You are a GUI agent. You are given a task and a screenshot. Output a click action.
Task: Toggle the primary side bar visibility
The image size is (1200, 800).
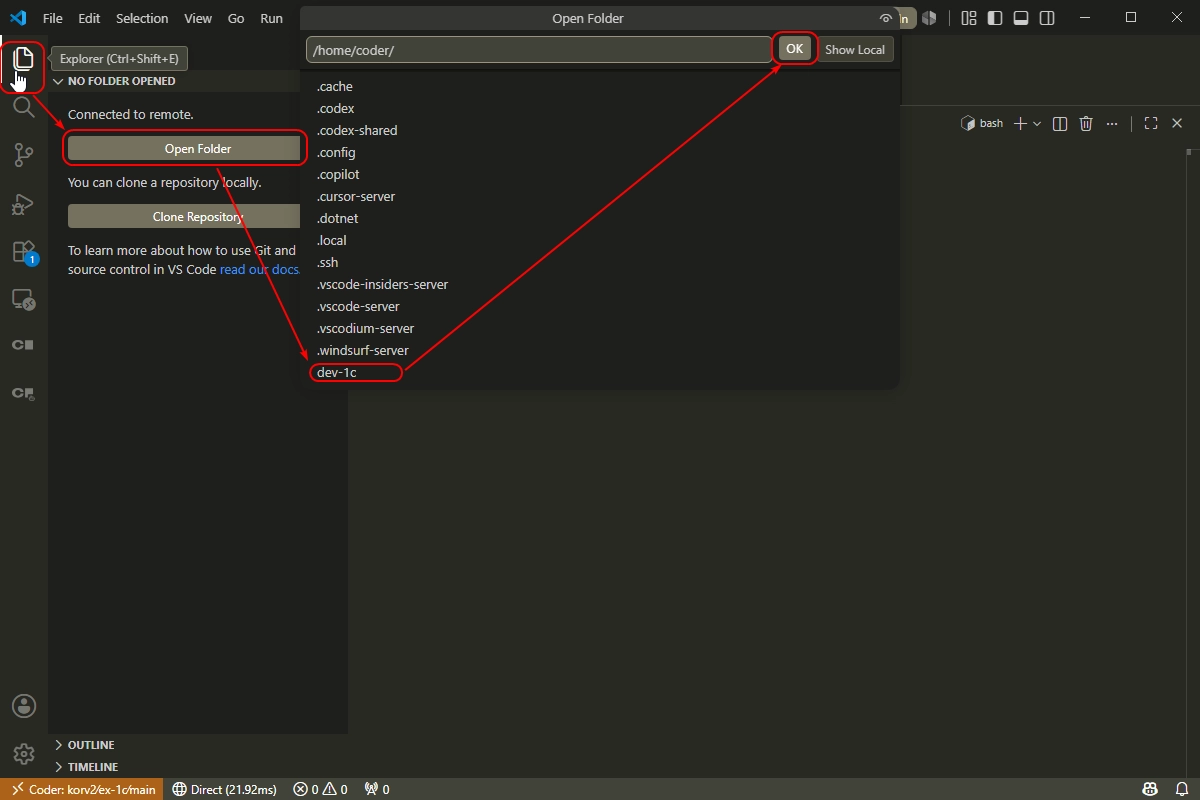point(995,18)
